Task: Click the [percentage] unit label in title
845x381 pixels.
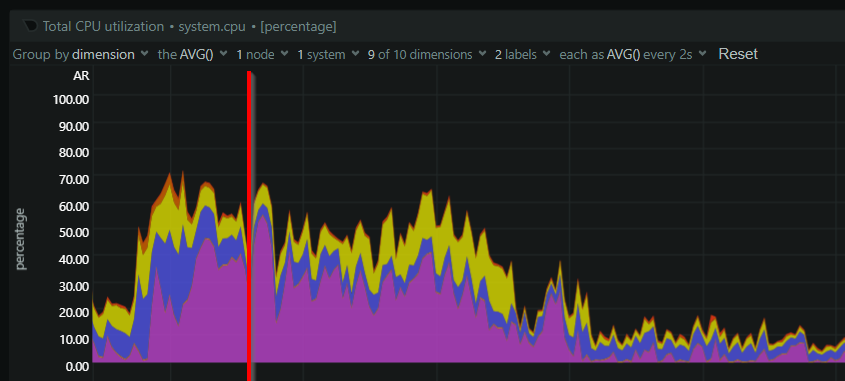Action: pyautogui.click(x=298, y=26)
